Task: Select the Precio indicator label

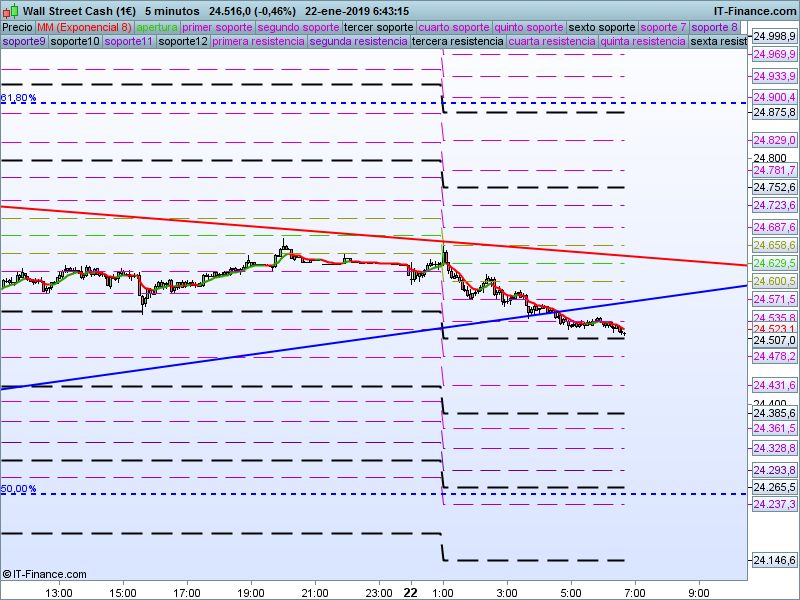Action: pyautogui.click(x=17, y=28)
